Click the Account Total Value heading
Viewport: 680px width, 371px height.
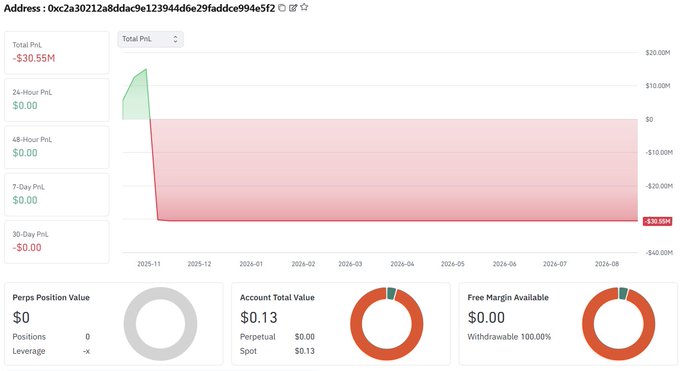[277, 298]
